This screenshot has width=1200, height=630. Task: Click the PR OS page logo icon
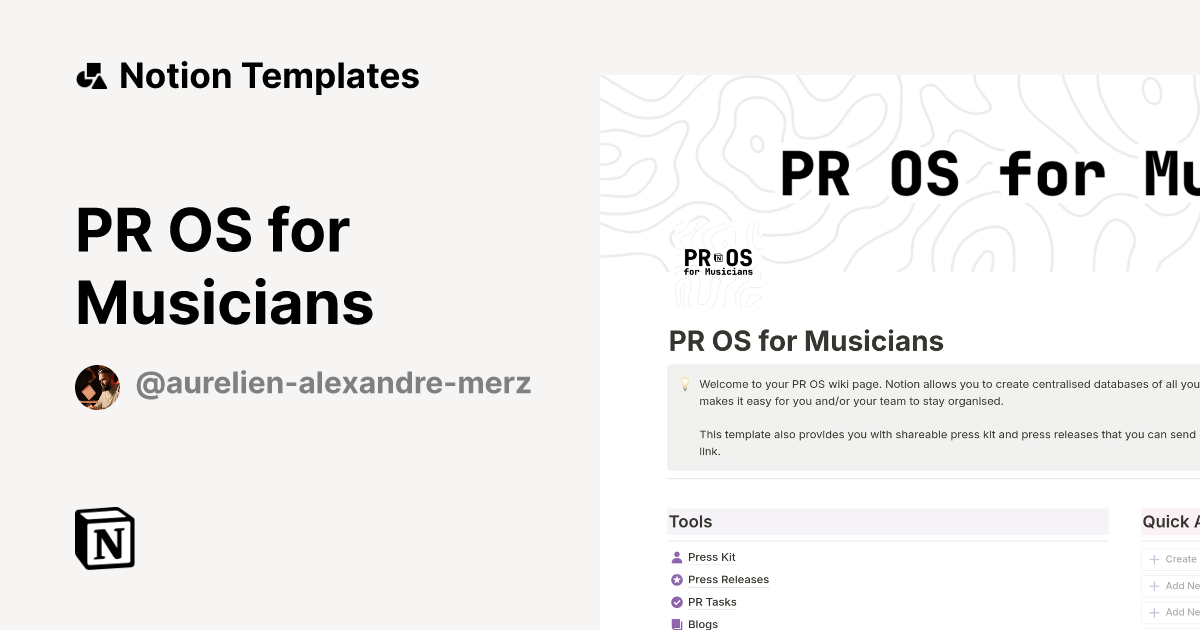(717, 262)
